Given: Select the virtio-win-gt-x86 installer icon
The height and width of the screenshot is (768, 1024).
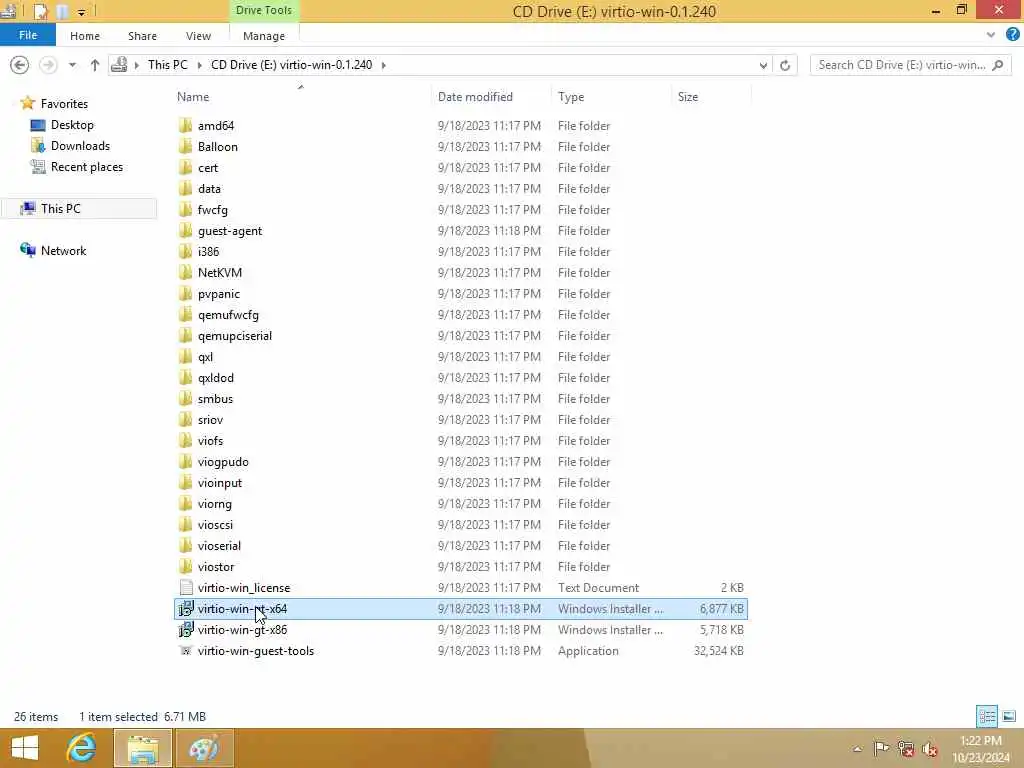Looking at the screenshot, I should tap(185, 630).
